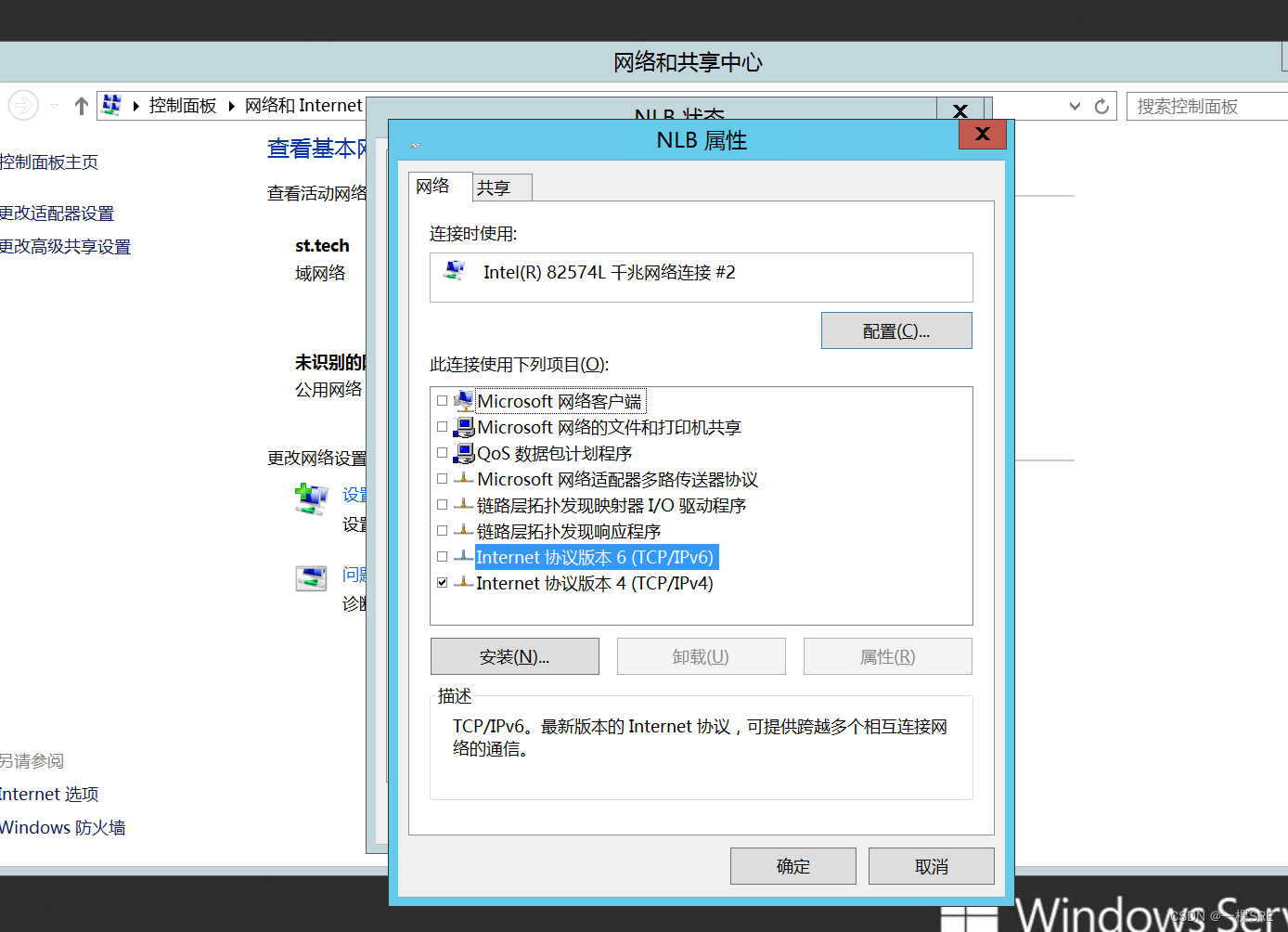
Task: Click the QoS 数据包计划程序 icon
Action: [x=463, y=453]
